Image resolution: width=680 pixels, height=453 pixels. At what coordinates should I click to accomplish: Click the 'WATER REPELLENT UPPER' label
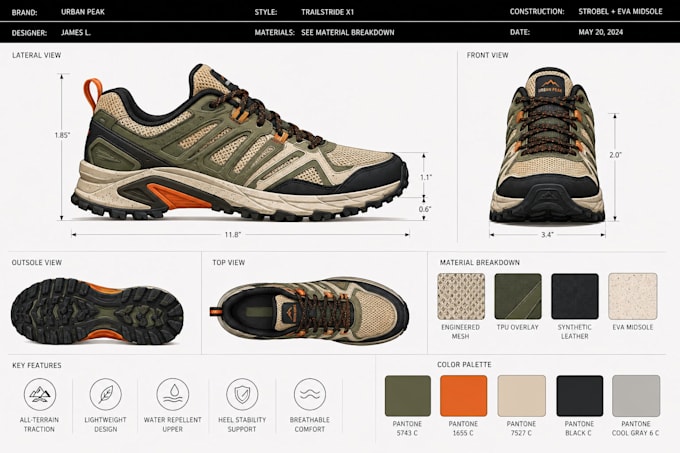pos(173,424)
